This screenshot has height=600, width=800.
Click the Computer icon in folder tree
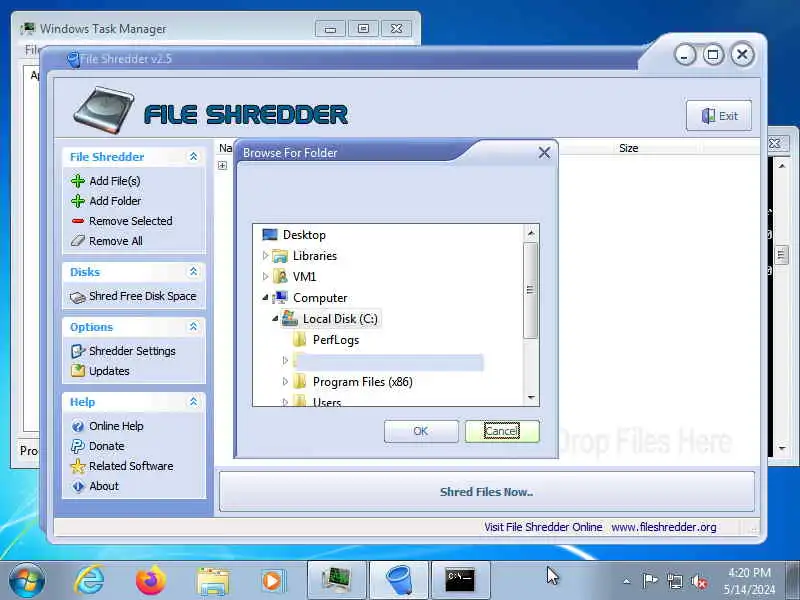(280, 297)
